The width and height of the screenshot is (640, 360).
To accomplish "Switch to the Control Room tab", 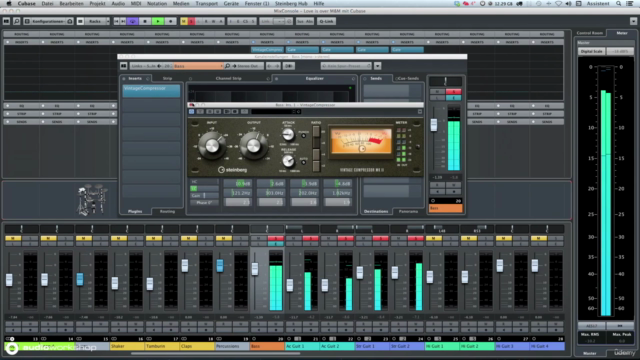I will (590, 33).
